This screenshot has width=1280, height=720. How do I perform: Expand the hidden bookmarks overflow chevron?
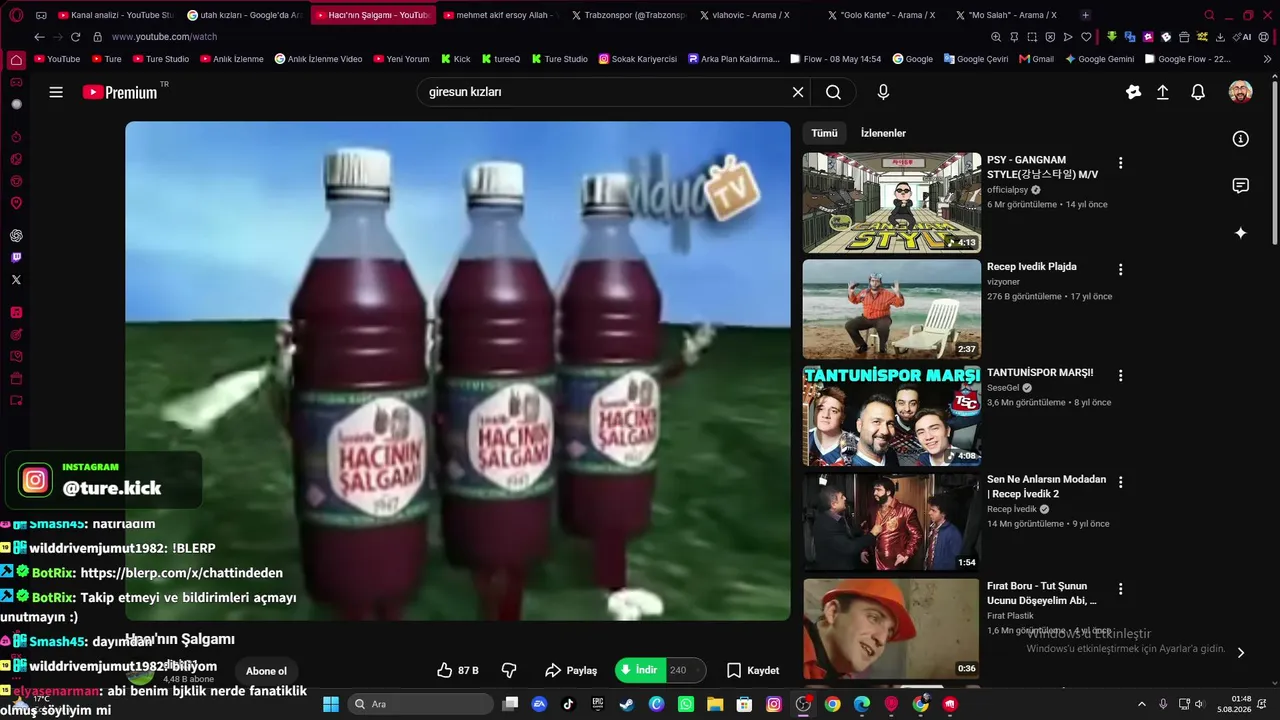[1268, 59]
